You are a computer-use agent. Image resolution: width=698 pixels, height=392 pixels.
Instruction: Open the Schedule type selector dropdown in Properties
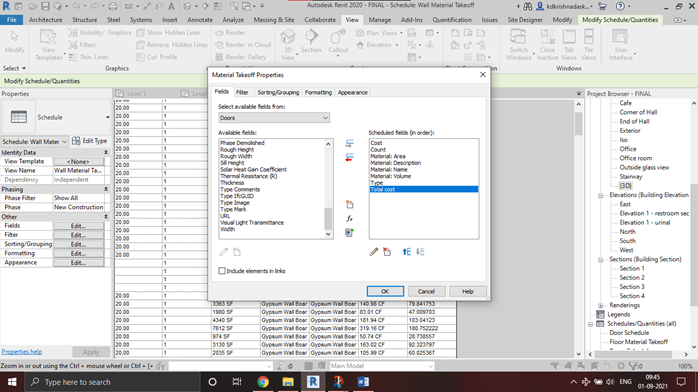pyautogui.click(x=107, y=117)
